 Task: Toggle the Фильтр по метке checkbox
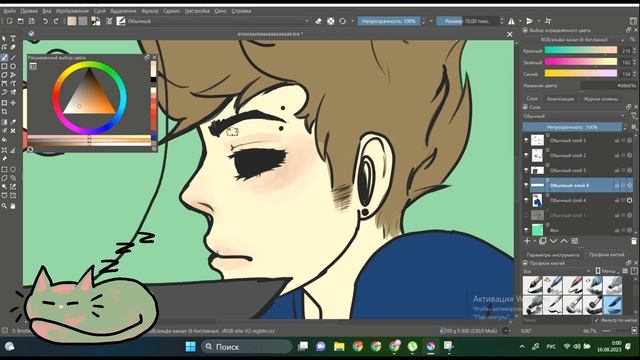point(596,320)
